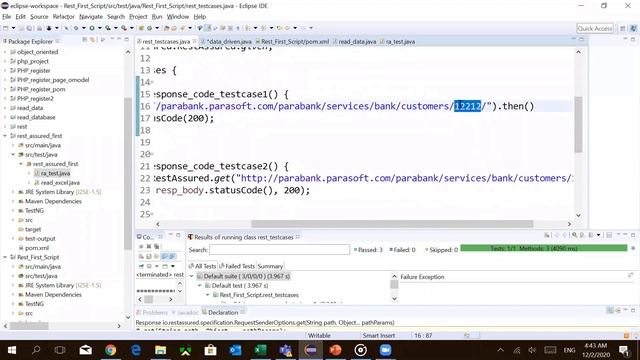Open the New dropdown arrow in toolbar
This screenshot has width=640, height=360.
[x=13, y=28]
